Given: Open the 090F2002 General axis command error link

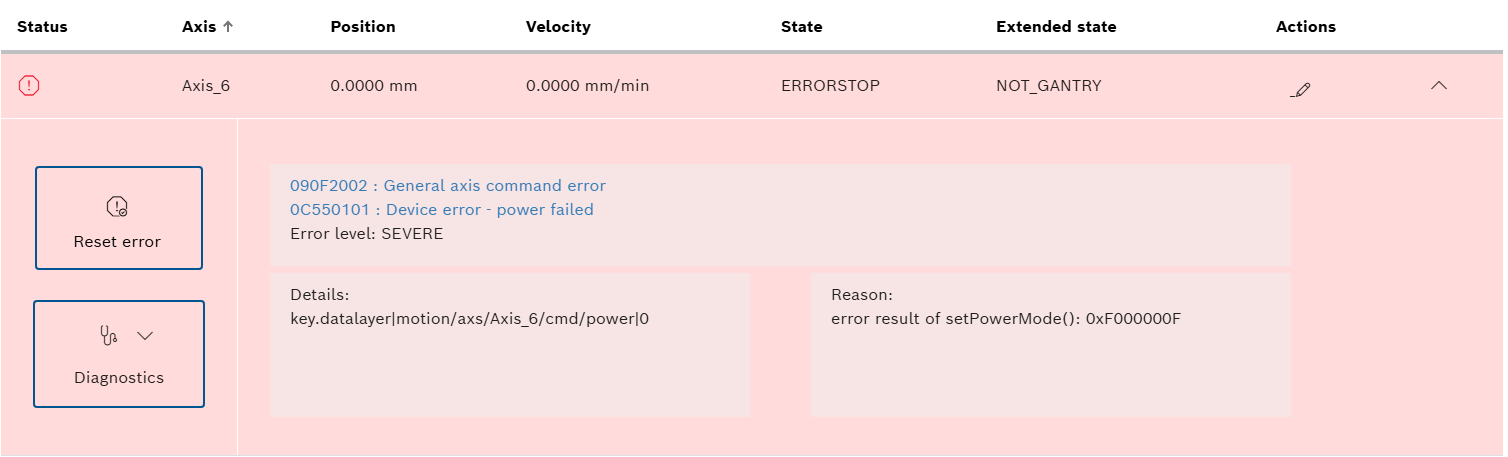Looking at the screenshot, I should [447, 186].
